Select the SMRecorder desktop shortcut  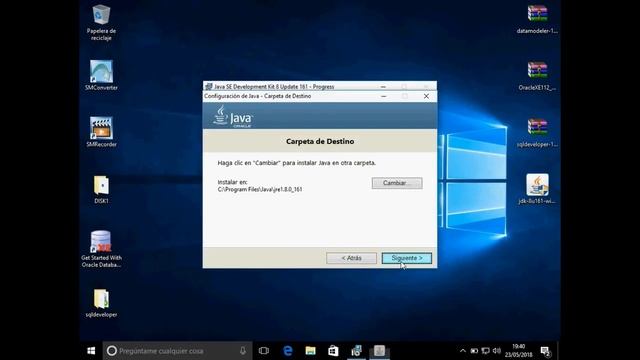point(101,132)
